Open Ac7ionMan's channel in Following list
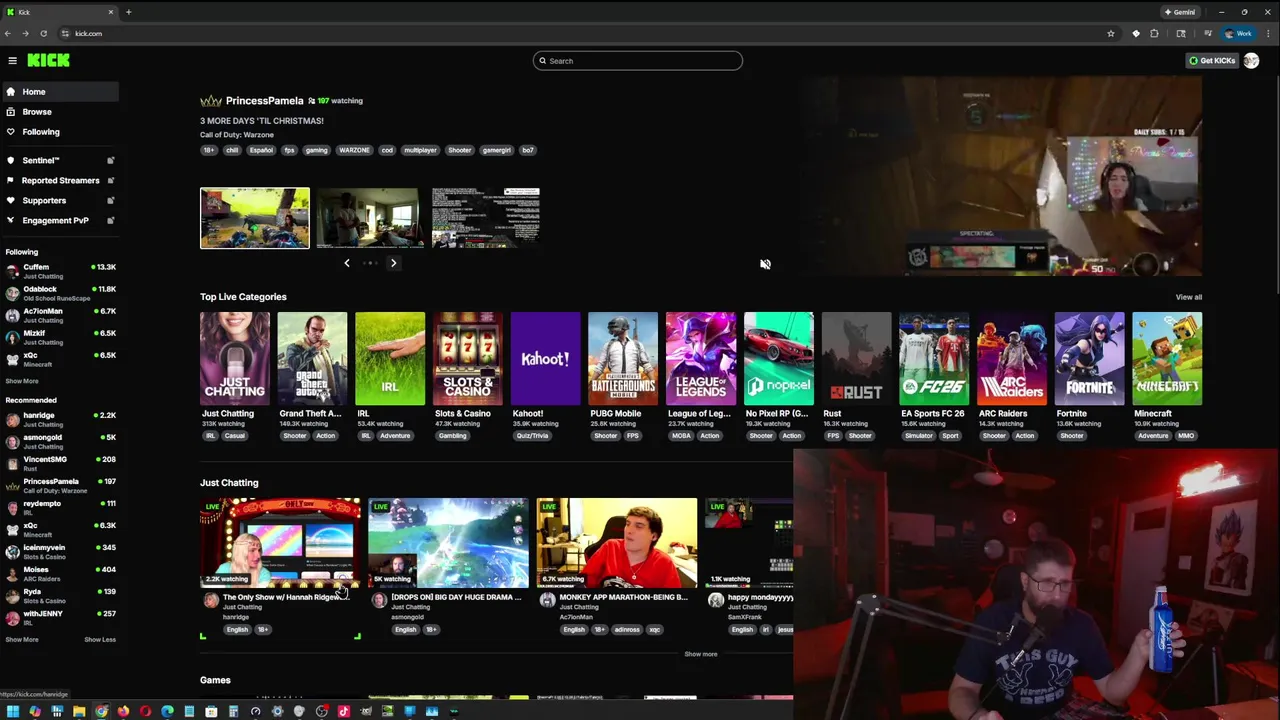Image resolution: width=1280 pixels, height=720 pixels. (60, 315)
